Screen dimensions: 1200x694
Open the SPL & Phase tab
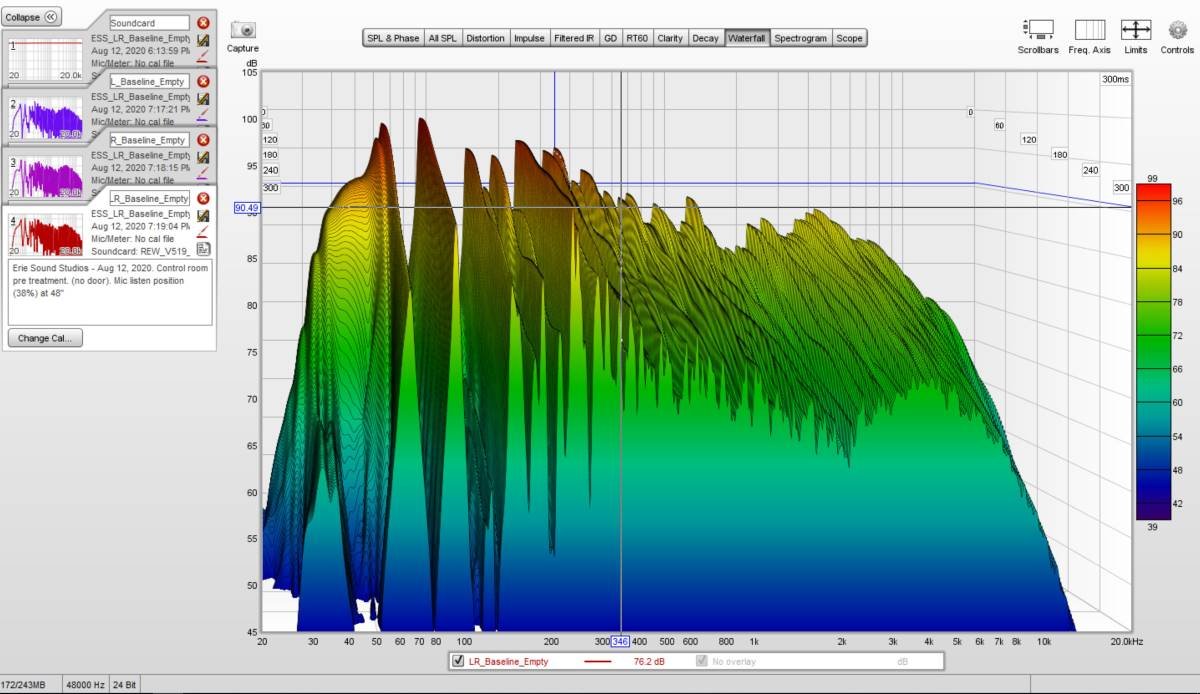[x=393, y=38]
